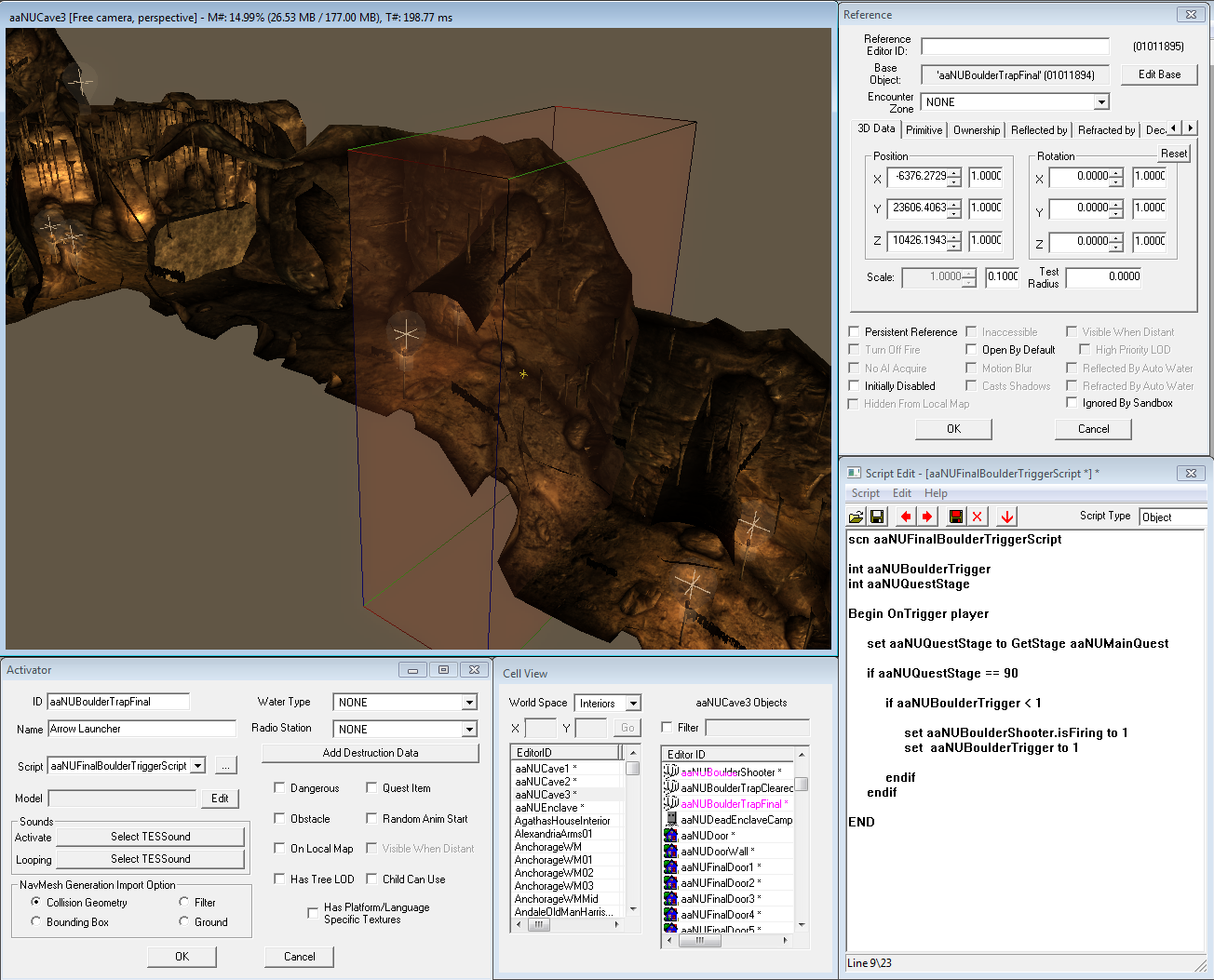This screenshot has width=1214, height=980.
Task: Click into the Reference Editor ID field
Action: coord(1015,47)
